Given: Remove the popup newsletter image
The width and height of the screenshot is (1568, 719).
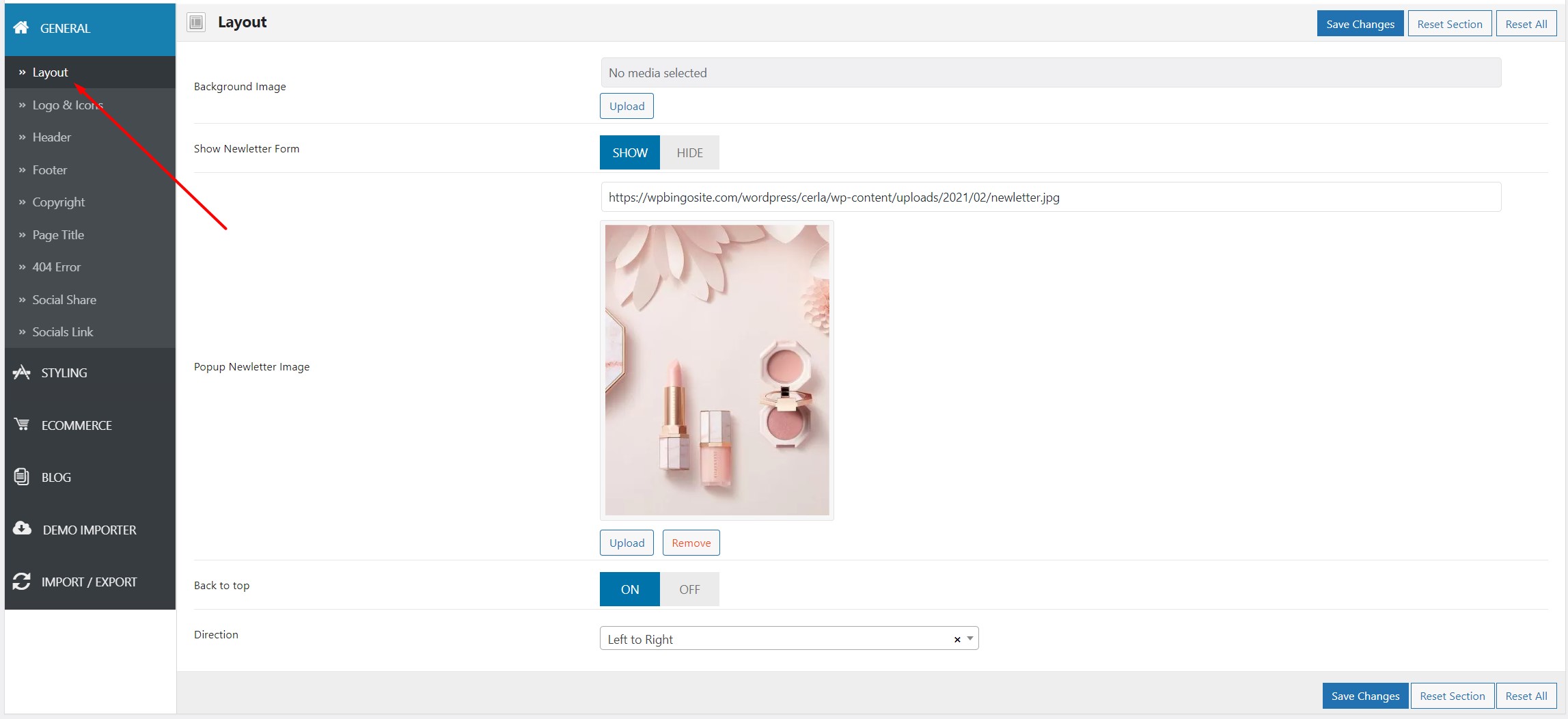Looking at the screenshot, I should (x=691, y=543).
